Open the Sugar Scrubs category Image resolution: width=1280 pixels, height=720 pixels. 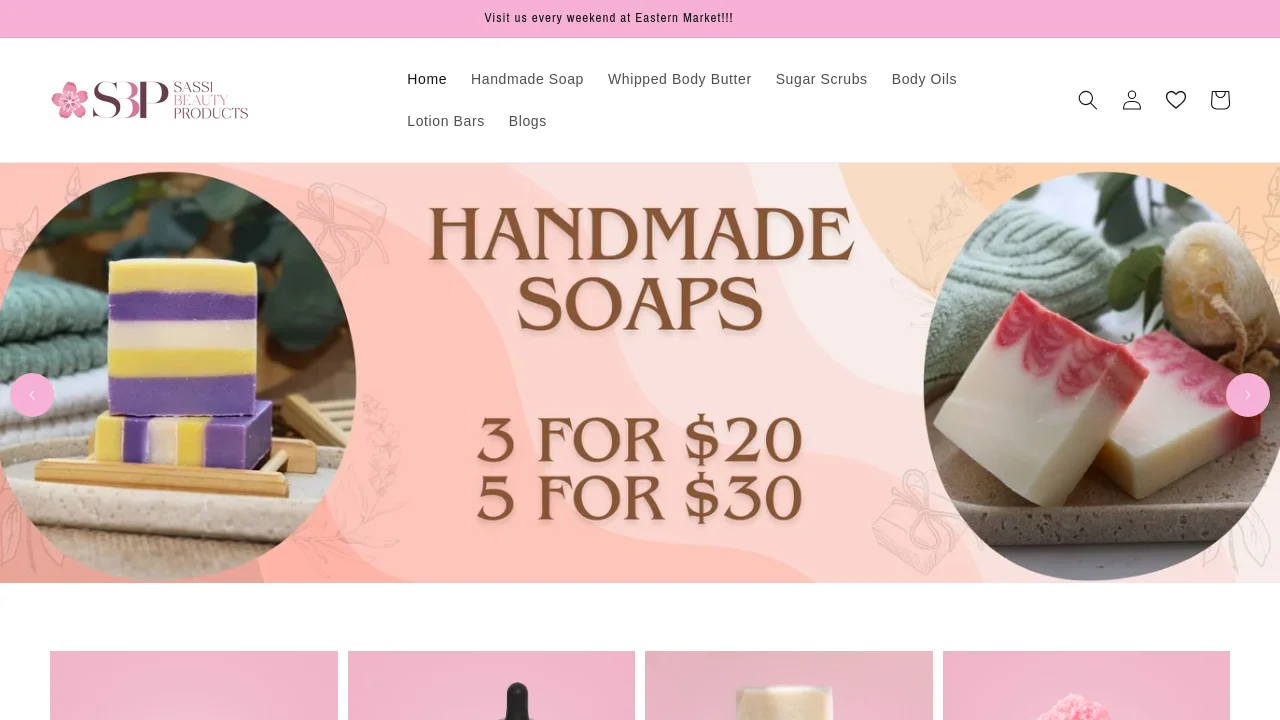pyautogui.click(x=822, y=79)
